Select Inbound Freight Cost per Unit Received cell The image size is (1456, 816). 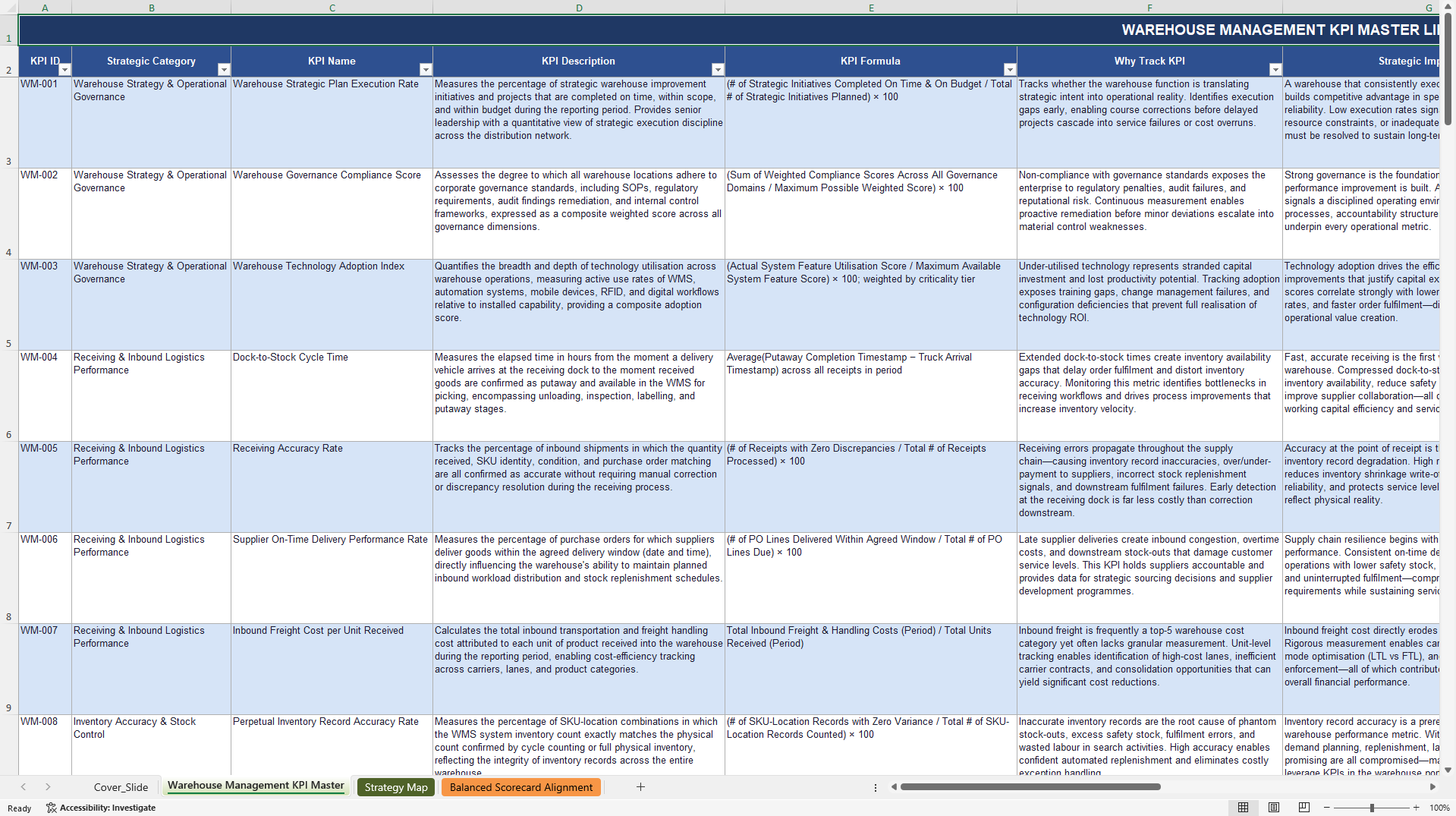click(332, 669)
